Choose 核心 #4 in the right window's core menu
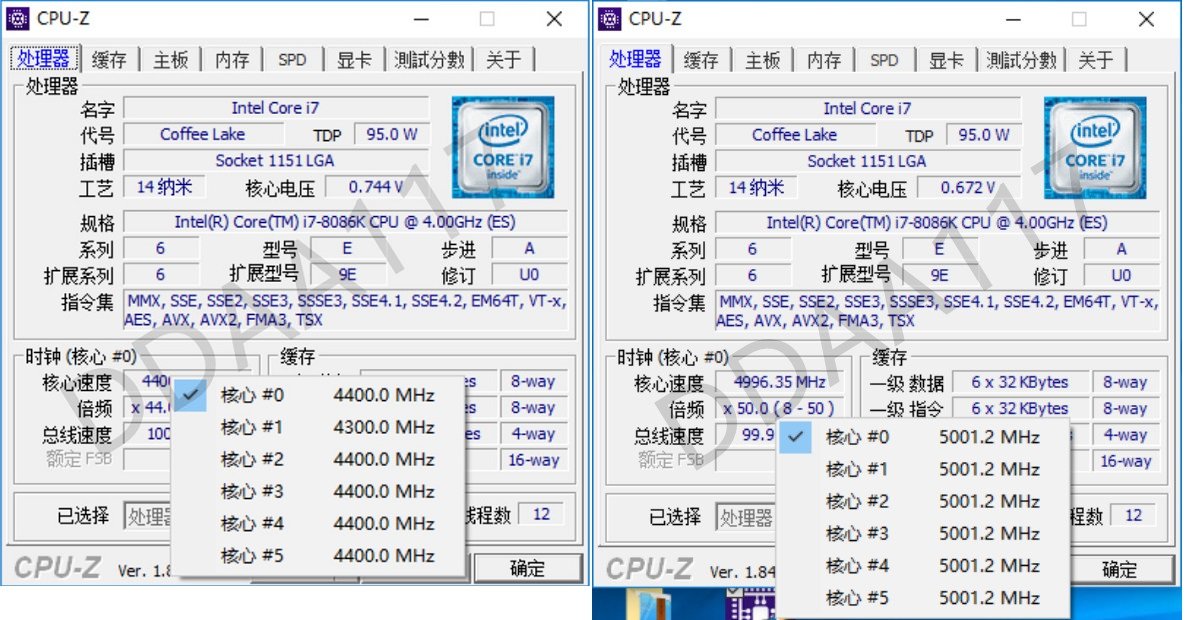Screen dimensions: 1186x620 point(923,566)
